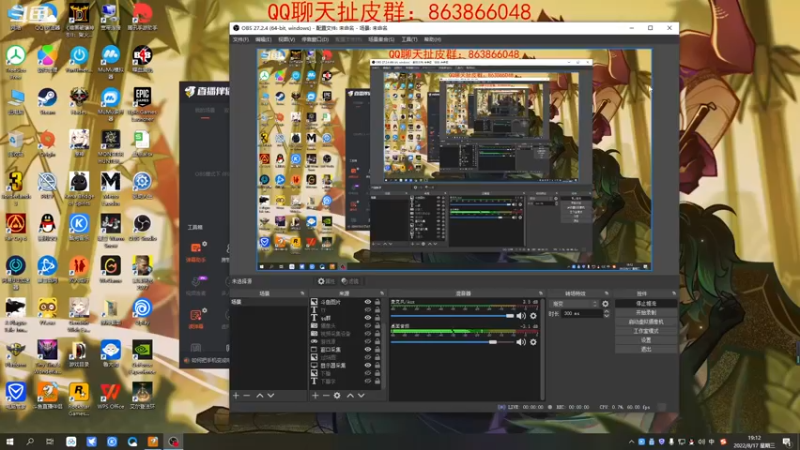Open WPS Office desktop icon

pyautogui.click(x=111, y=396)
